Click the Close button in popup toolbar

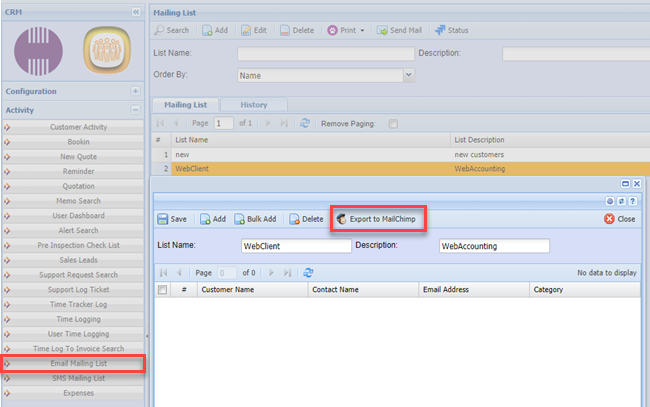point(620,219)
